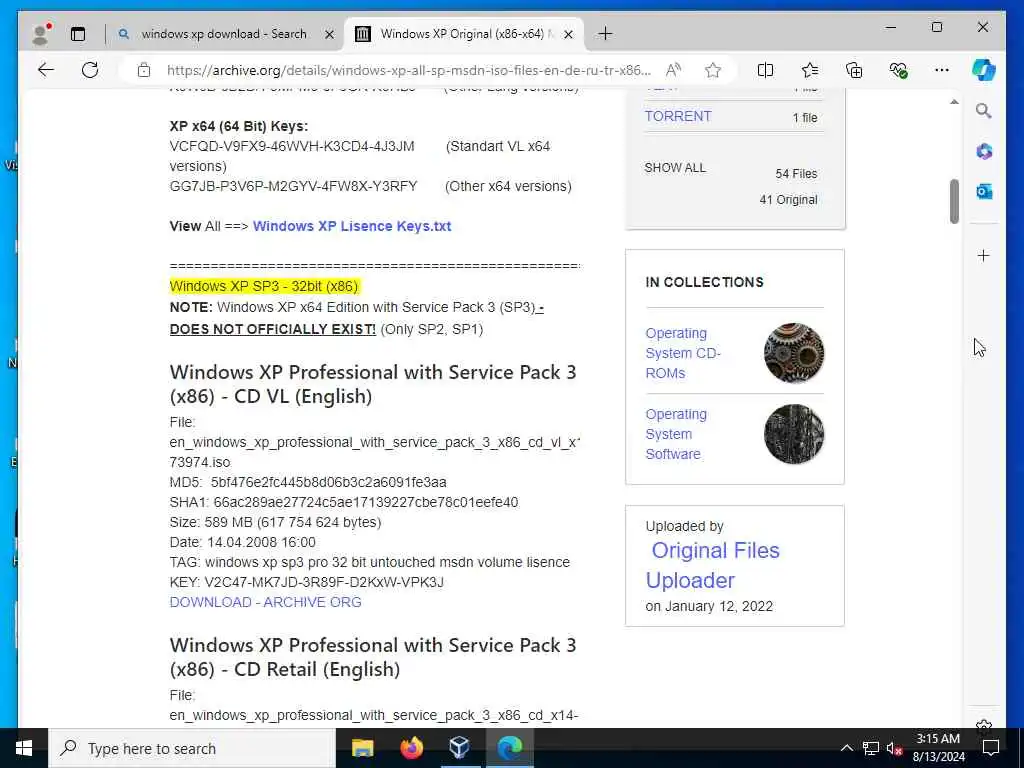Click Microsoft Edge taskbar icon

[510, 748]
